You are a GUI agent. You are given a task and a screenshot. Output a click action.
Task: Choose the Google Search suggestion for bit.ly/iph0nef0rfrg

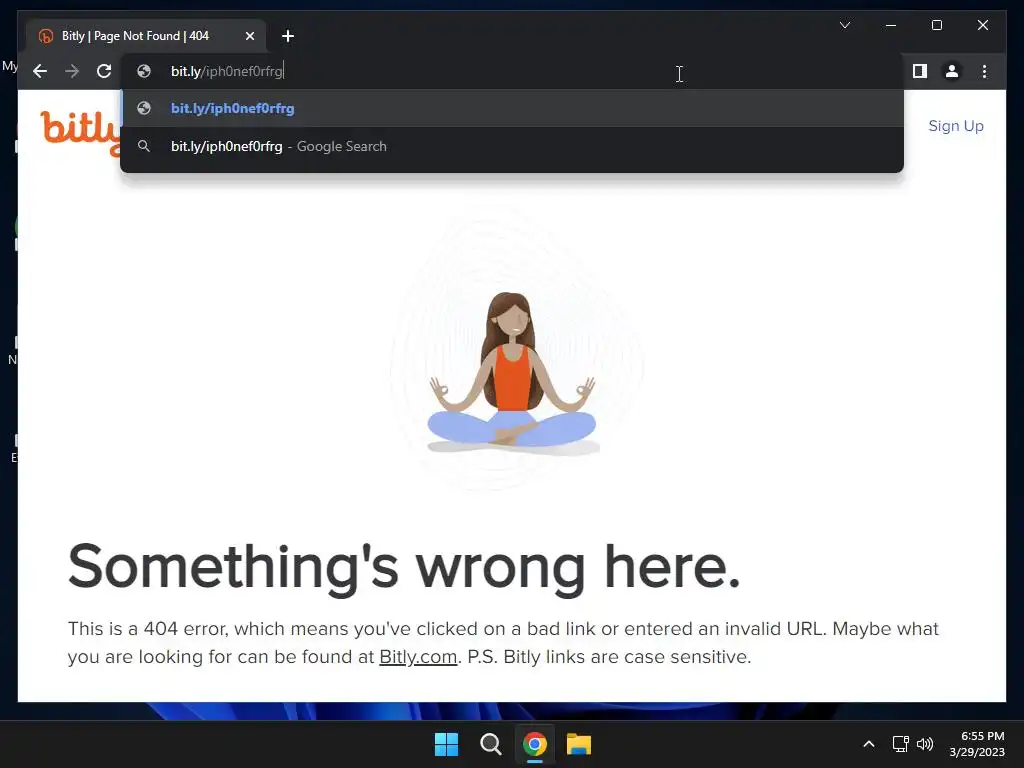[x=512, y=146]
